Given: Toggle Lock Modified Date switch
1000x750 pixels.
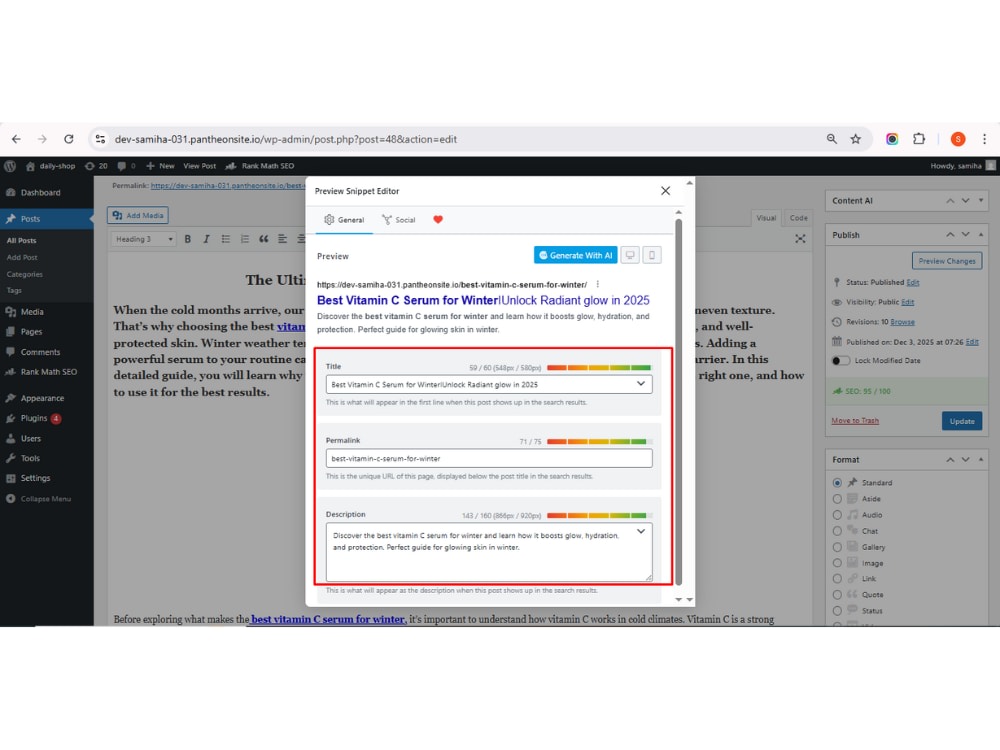Looking at the screenshot, I should pyautogui.click(x=841, y=361).
